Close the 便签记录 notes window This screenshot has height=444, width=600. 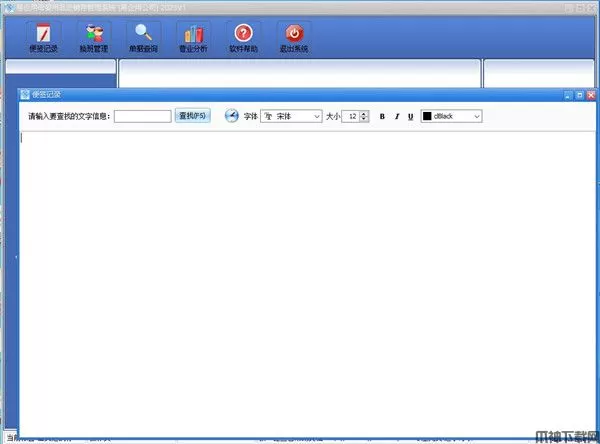point(591,95)
